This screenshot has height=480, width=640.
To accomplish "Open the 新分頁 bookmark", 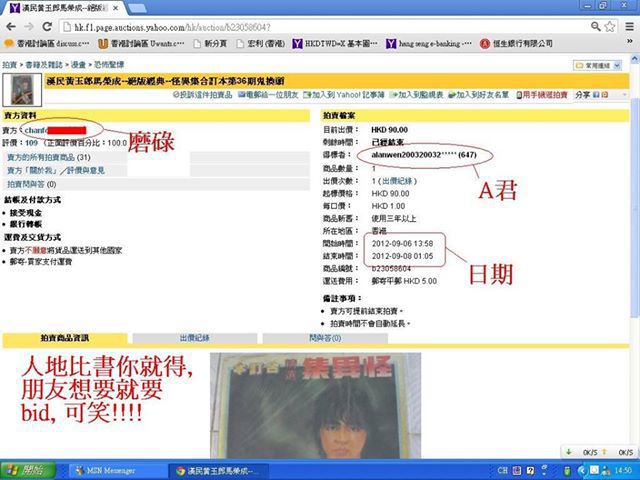I will 211,43.
